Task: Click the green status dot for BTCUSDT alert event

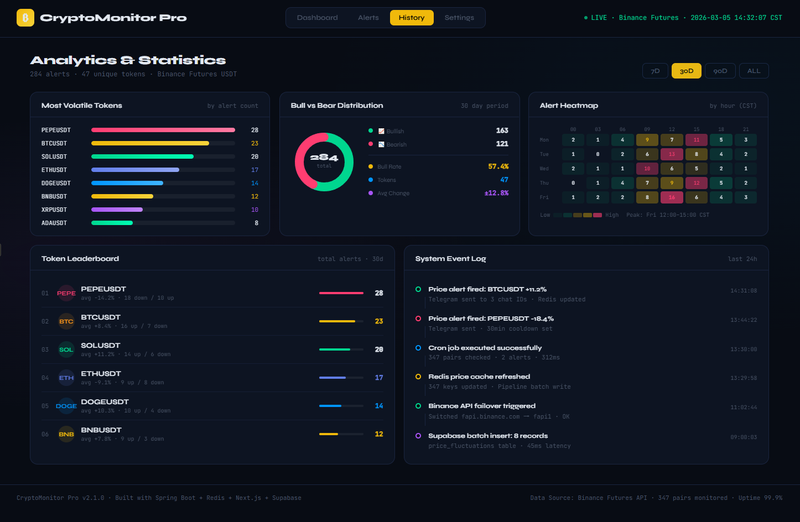Action: pos(418,290)
